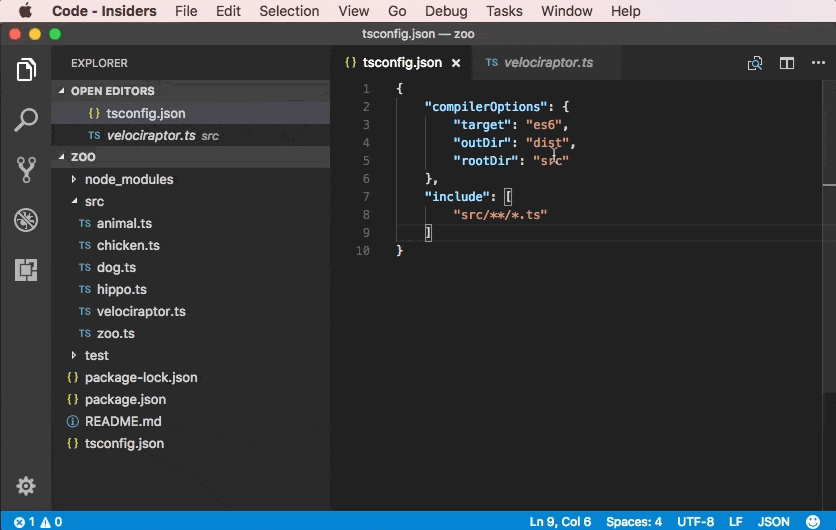Open the Code - Insiders app menu
Screen dimensions: 836x530
[x=104, y=11]
